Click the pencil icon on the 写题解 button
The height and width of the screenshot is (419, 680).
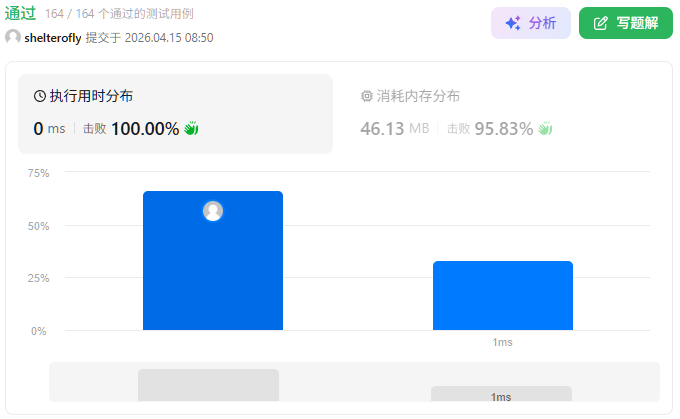coord(601,23)
